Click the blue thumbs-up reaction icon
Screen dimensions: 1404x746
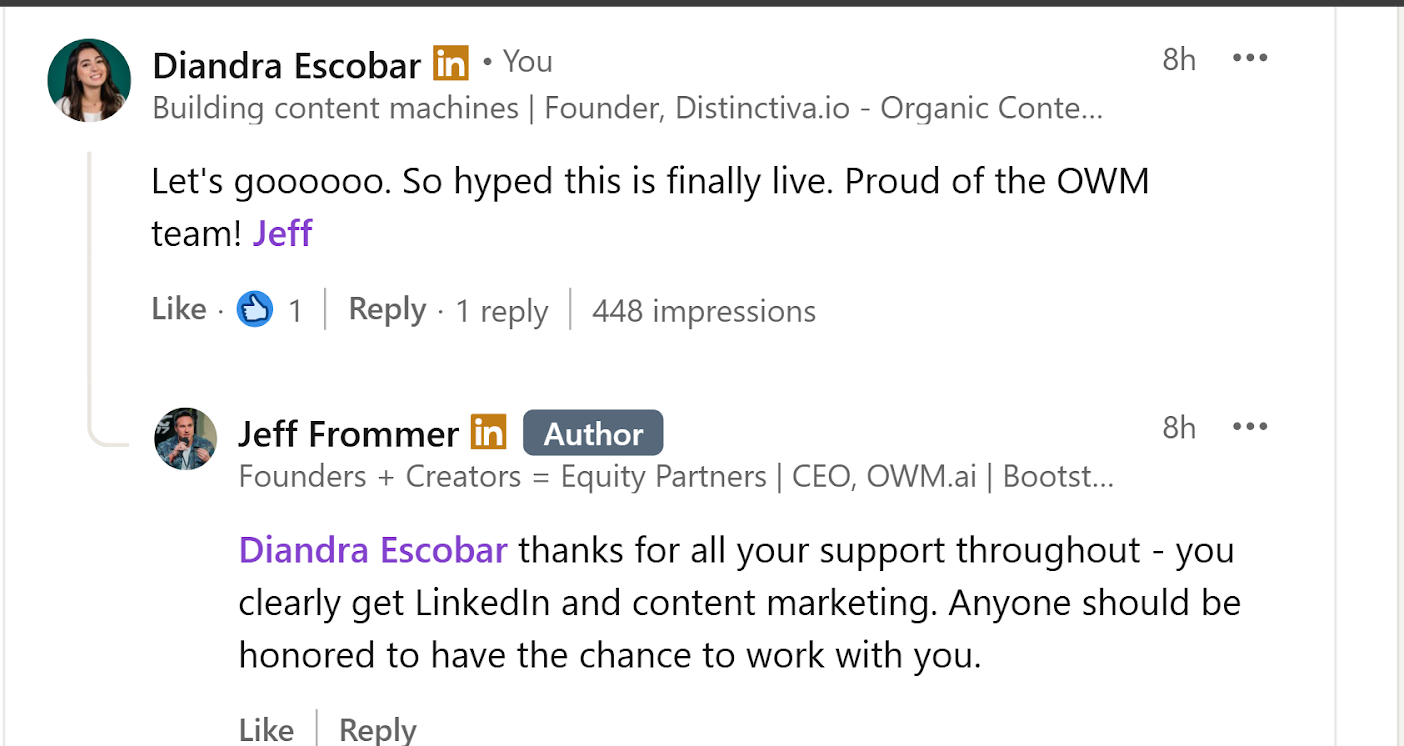point(255,309)
